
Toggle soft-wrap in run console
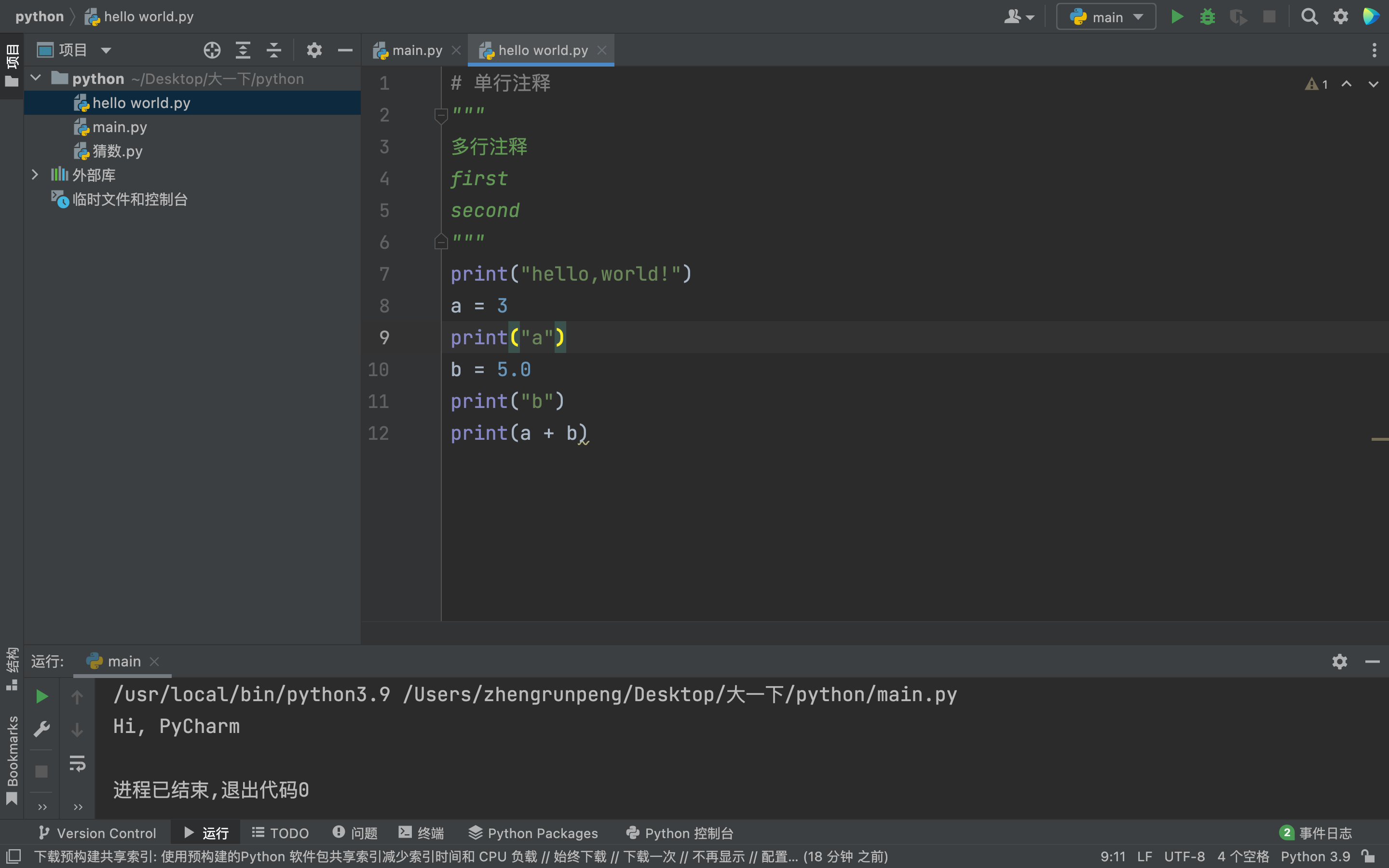[x=78, y=763]
